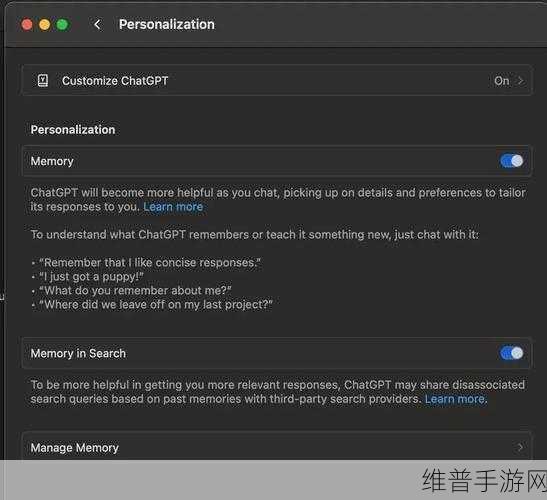The width and height of the screenshot is (547, 500).
Task: Expand Manage Memory via its chevron
Action: (520, 447)
